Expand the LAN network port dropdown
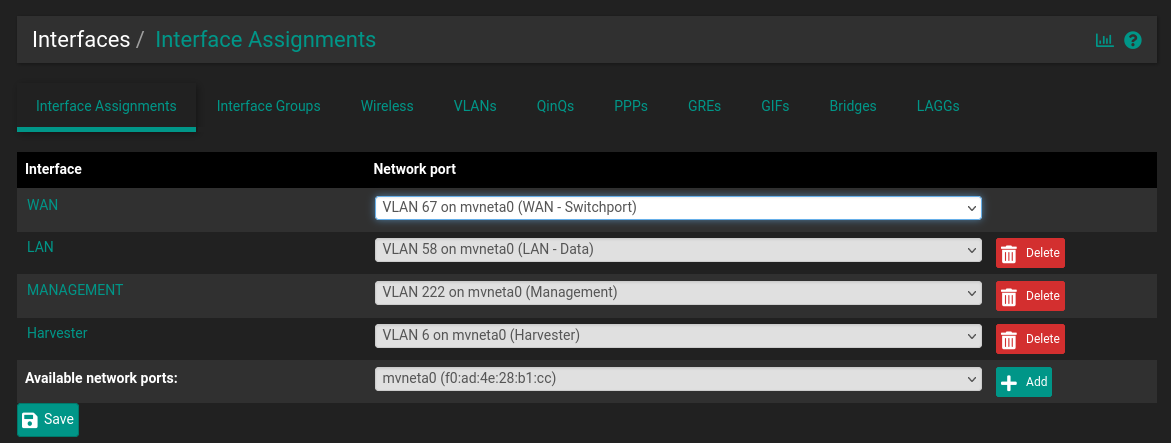Screen dimensions: 1171x443 click(x=677, y=250)
